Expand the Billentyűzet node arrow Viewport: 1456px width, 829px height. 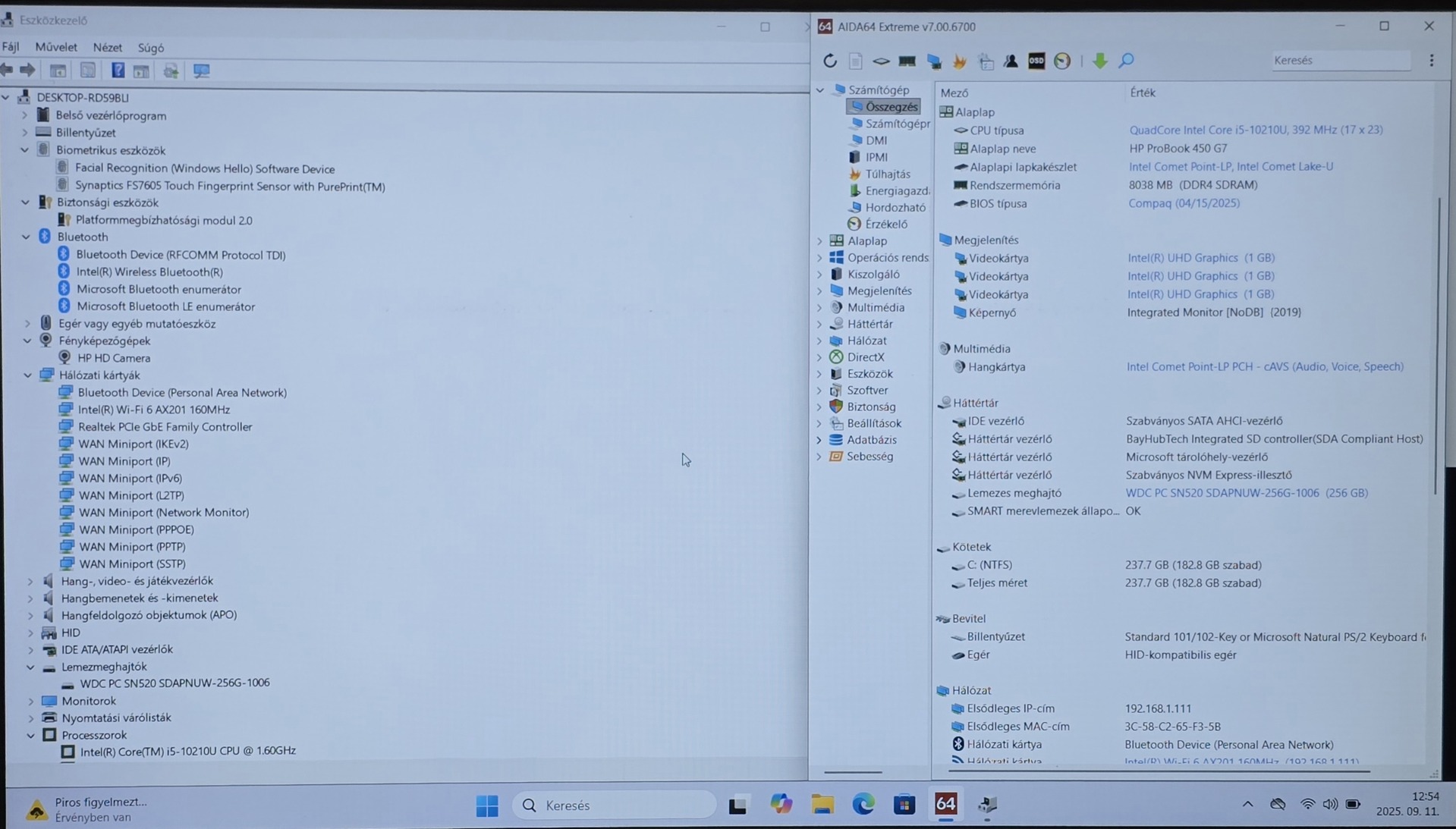25,133
